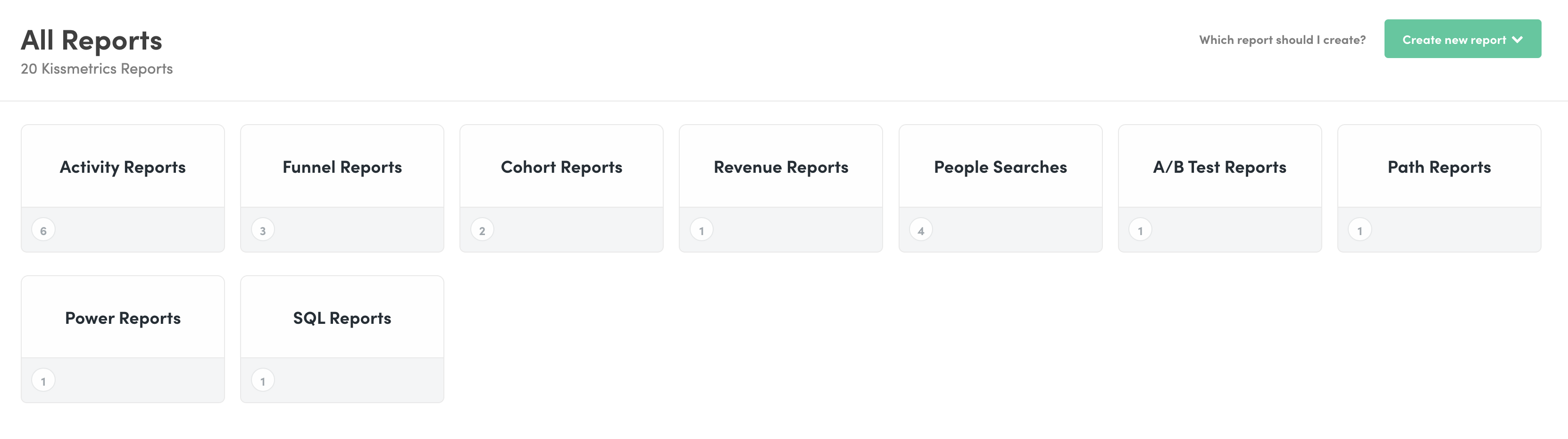Open the Activity Reports category
Screen dimensions: 1568x439
122,167
